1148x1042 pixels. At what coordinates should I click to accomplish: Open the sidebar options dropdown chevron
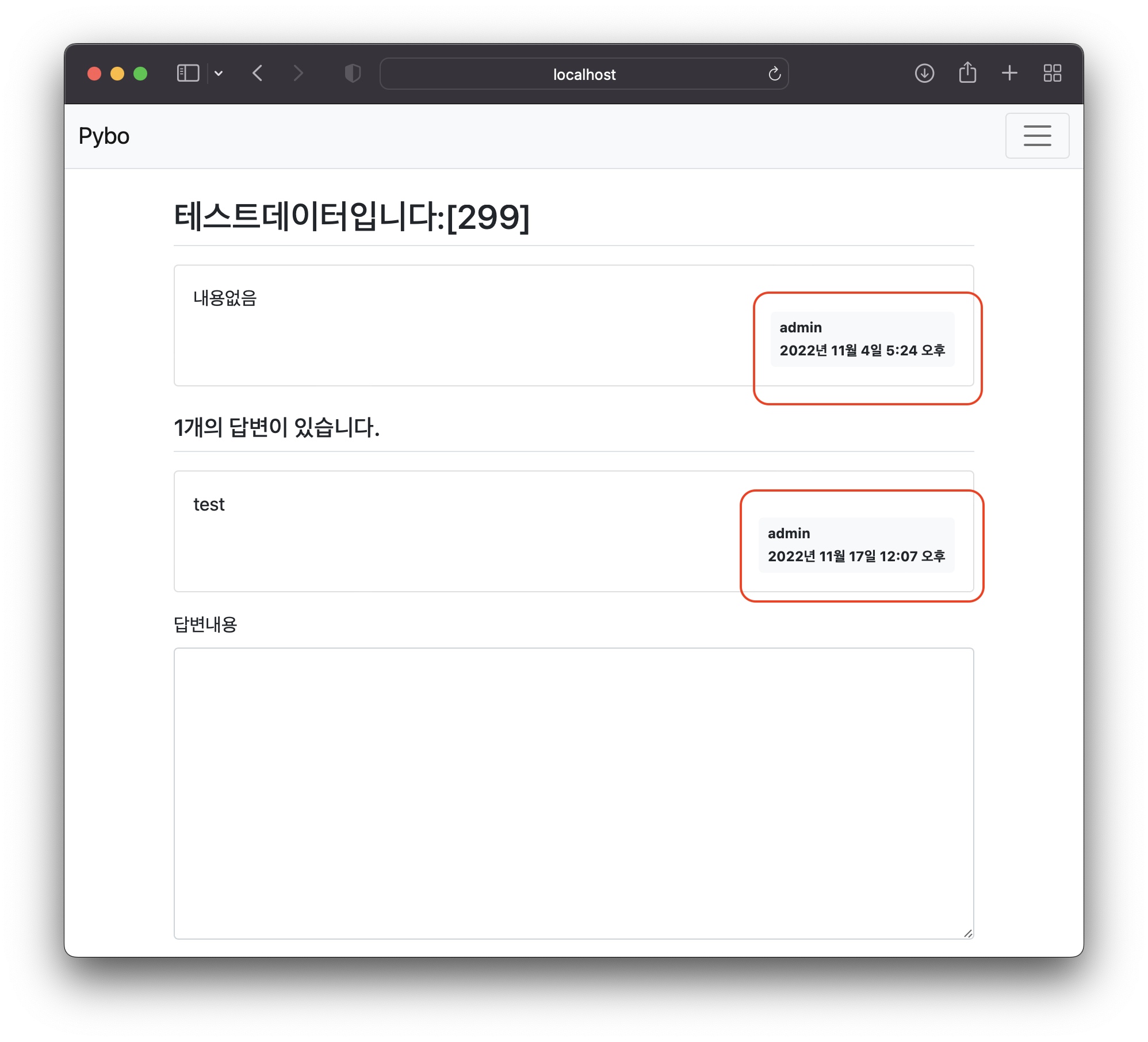pos(219,74)
